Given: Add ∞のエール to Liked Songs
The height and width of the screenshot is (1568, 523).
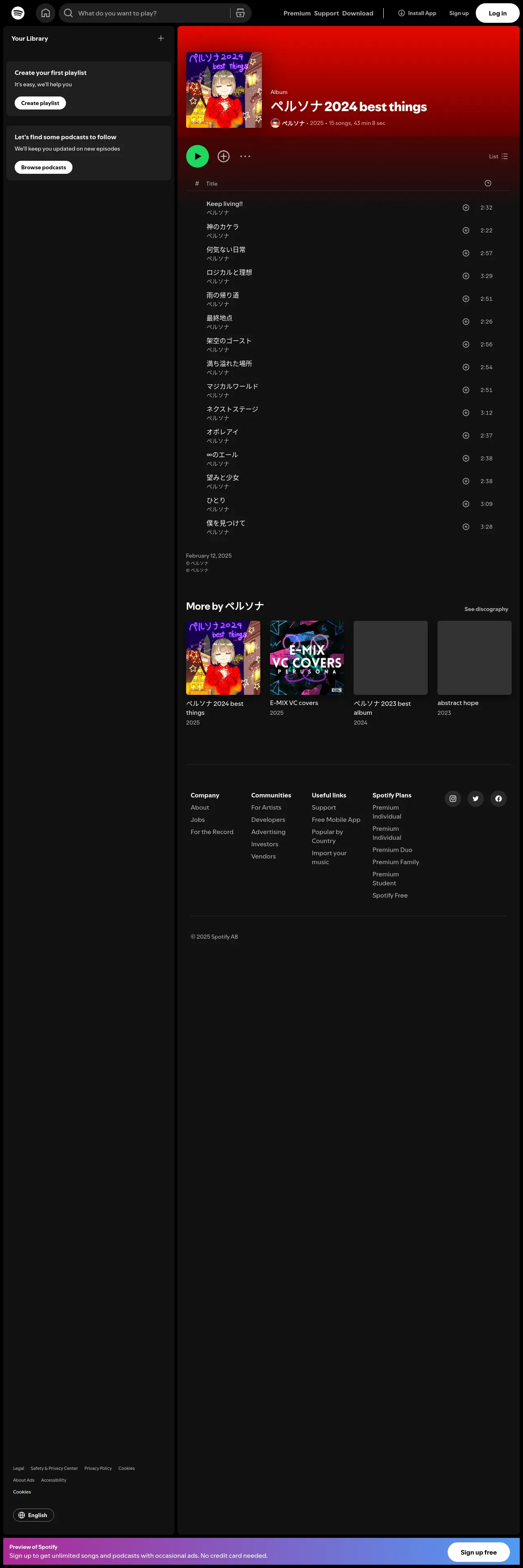Looking at the screenshot, I should [466, 458].
